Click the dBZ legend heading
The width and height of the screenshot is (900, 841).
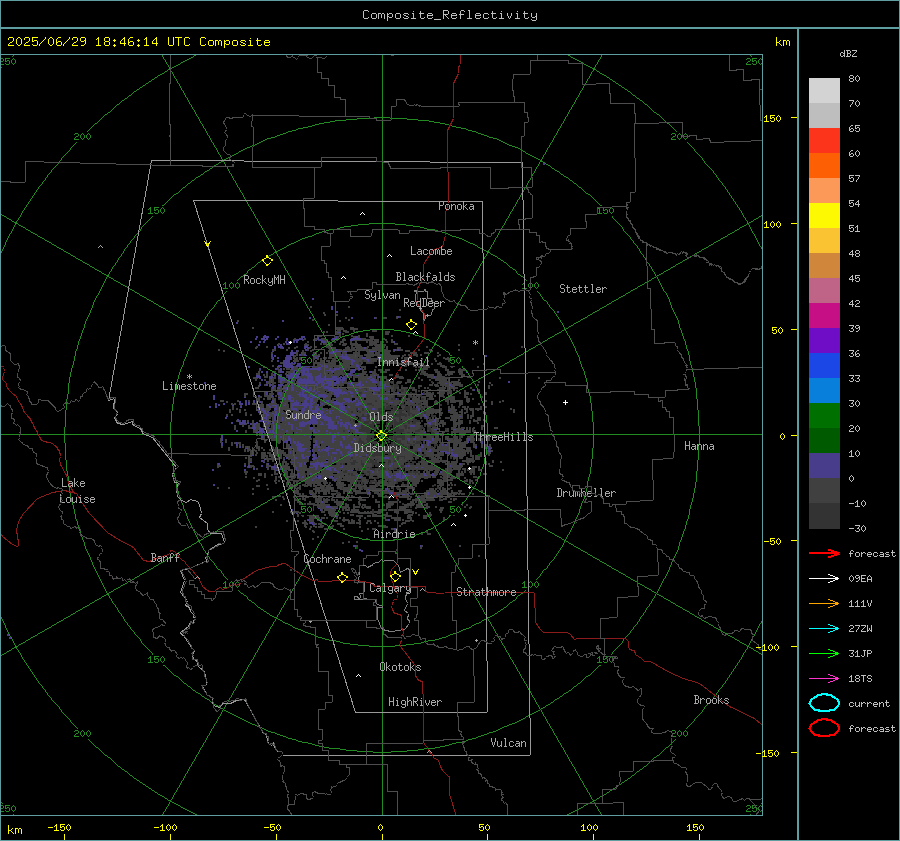click(x=848, y=53)
